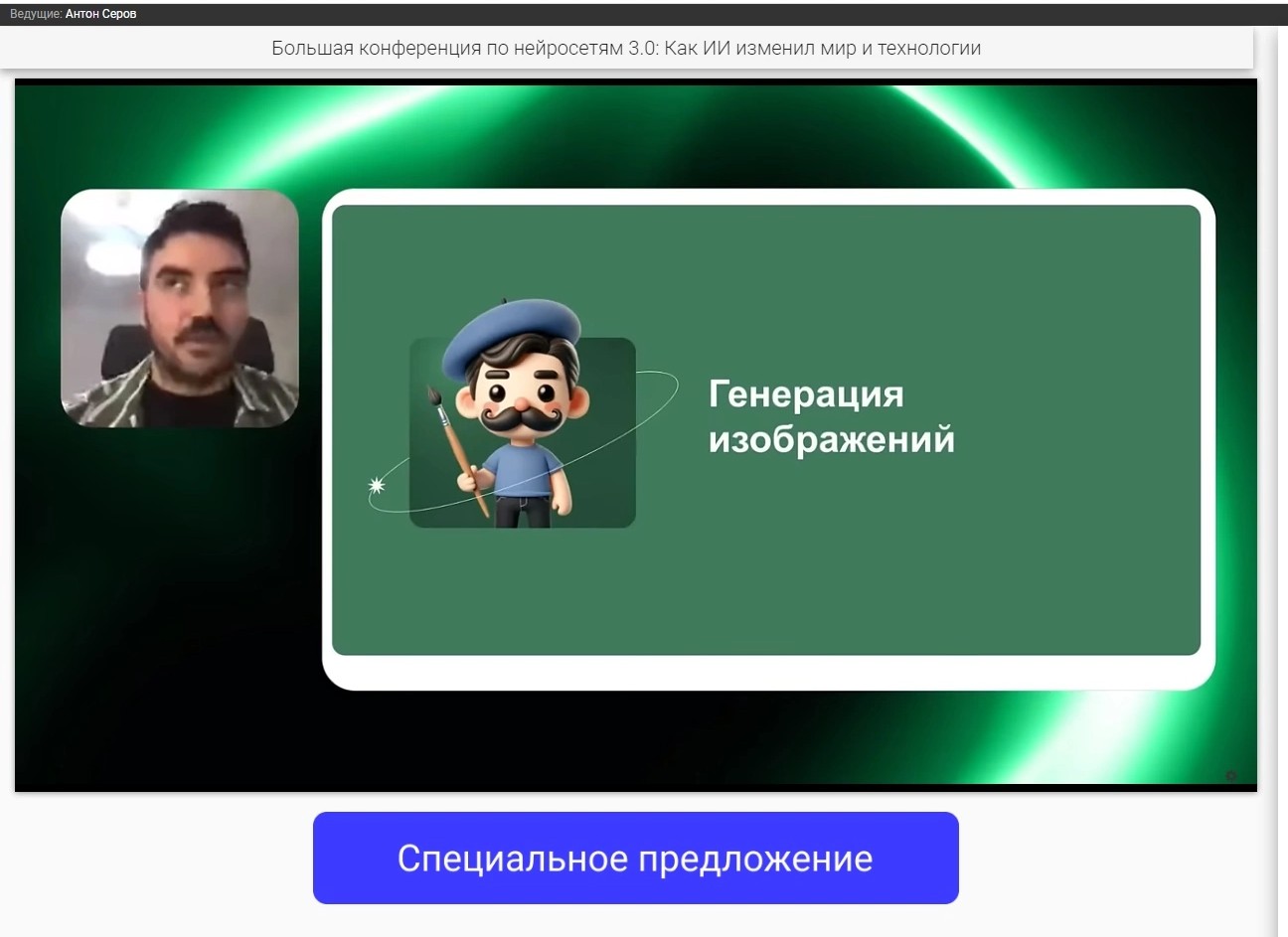Click the presenter's webcam thumbnail

(x=180, y=308)
